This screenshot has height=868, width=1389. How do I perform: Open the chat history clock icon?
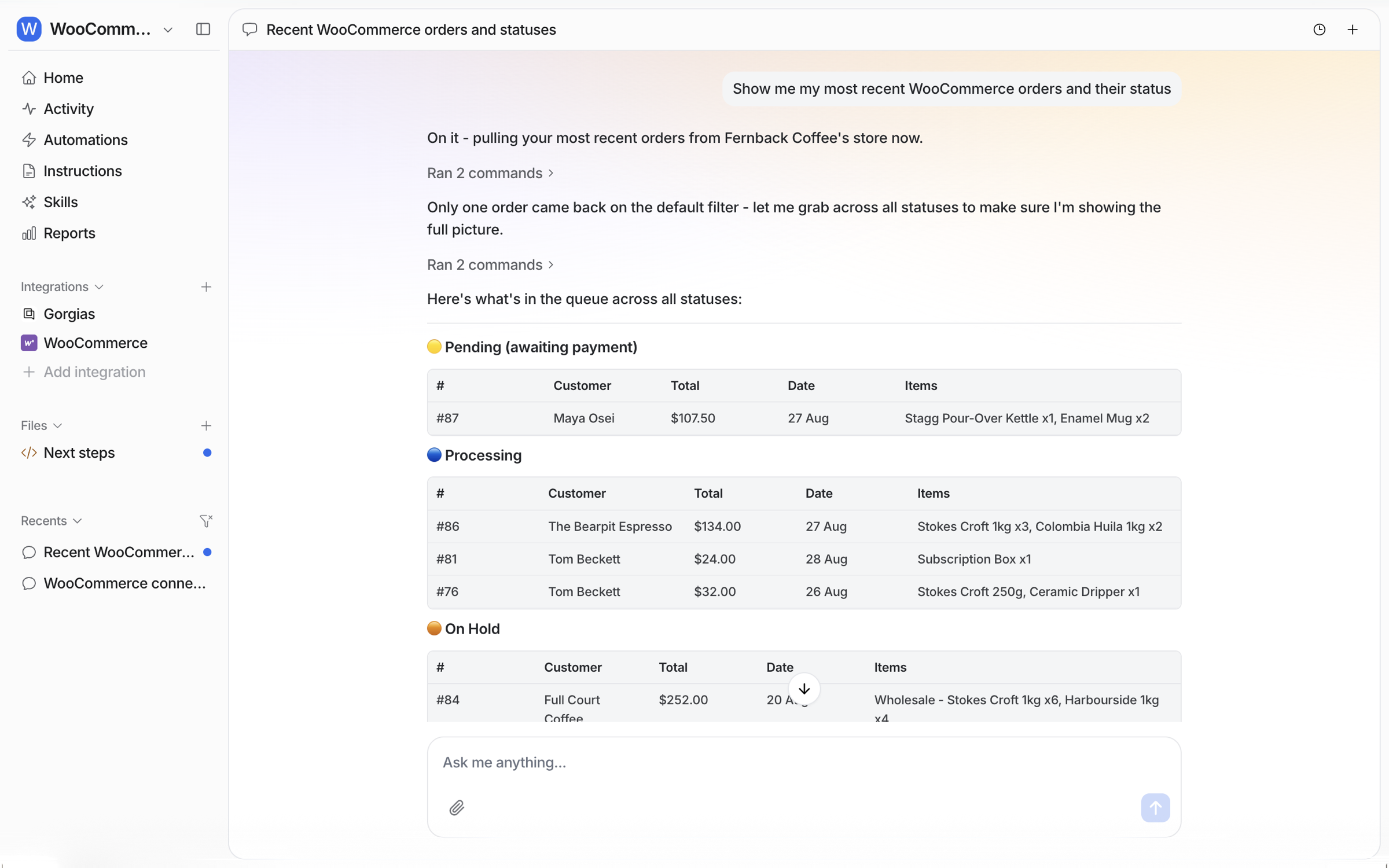(1319, 30)
